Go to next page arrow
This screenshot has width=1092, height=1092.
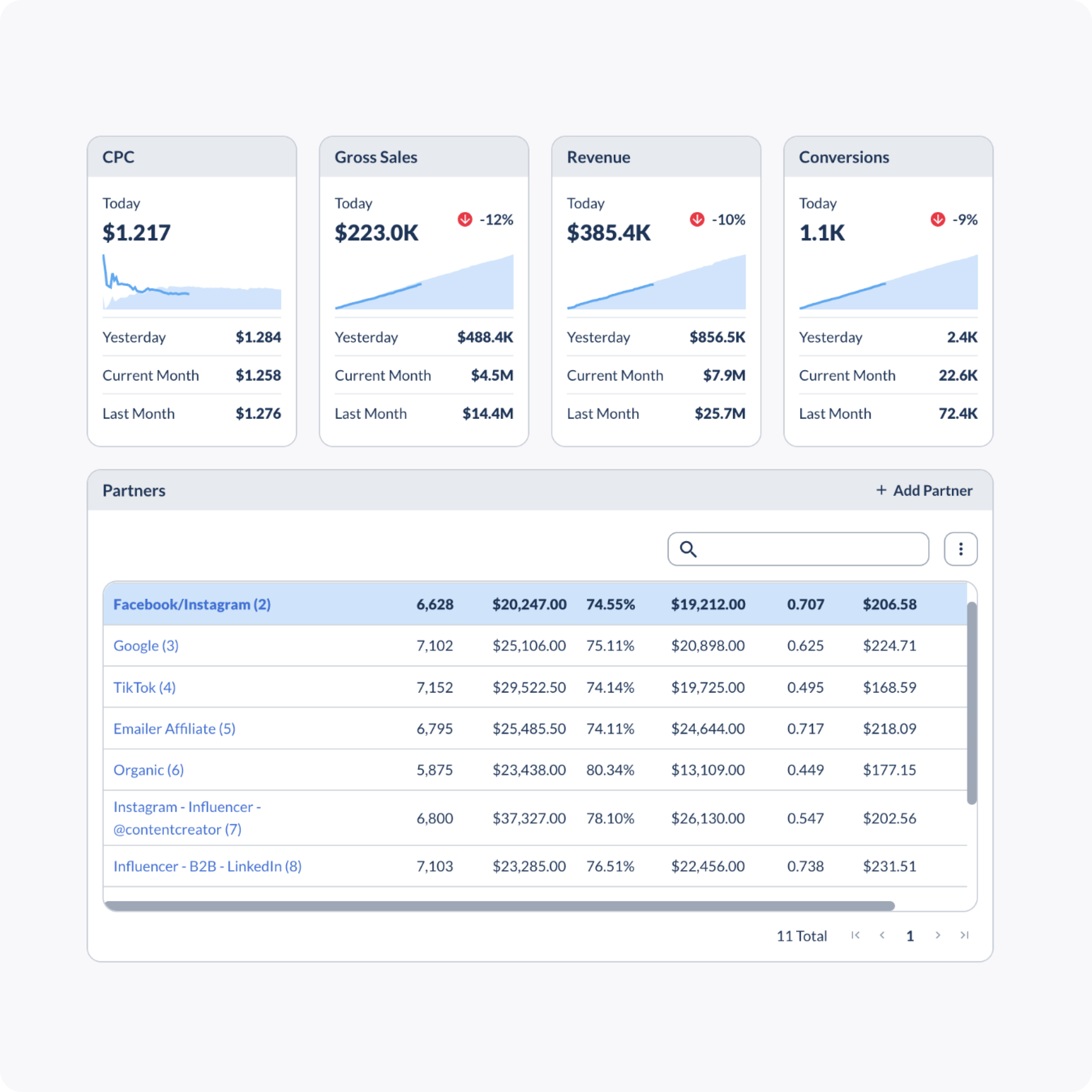coord(938,935)
